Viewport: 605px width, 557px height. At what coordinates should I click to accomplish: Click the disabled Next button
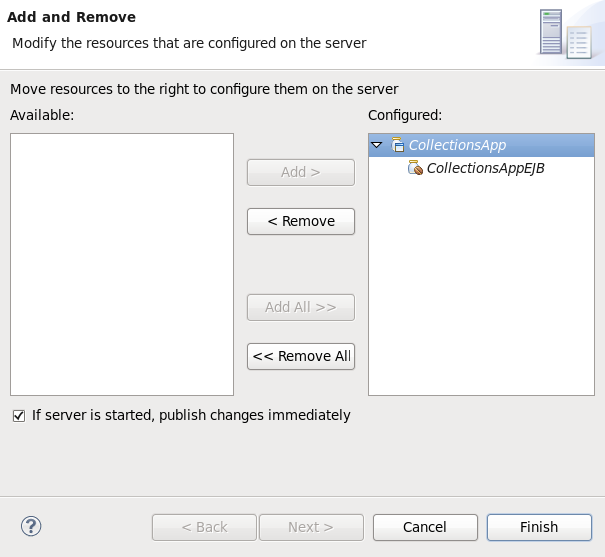(311, 527)
